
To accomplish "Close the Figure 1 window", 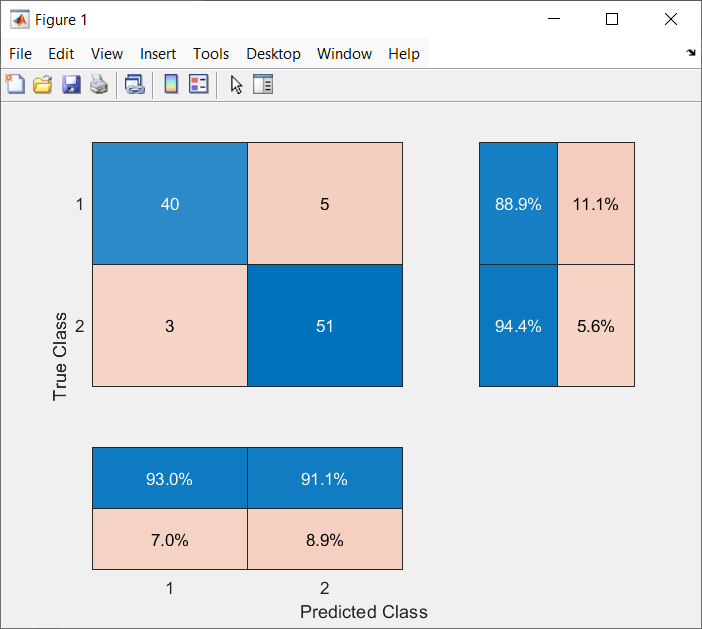I will (671, 19).
